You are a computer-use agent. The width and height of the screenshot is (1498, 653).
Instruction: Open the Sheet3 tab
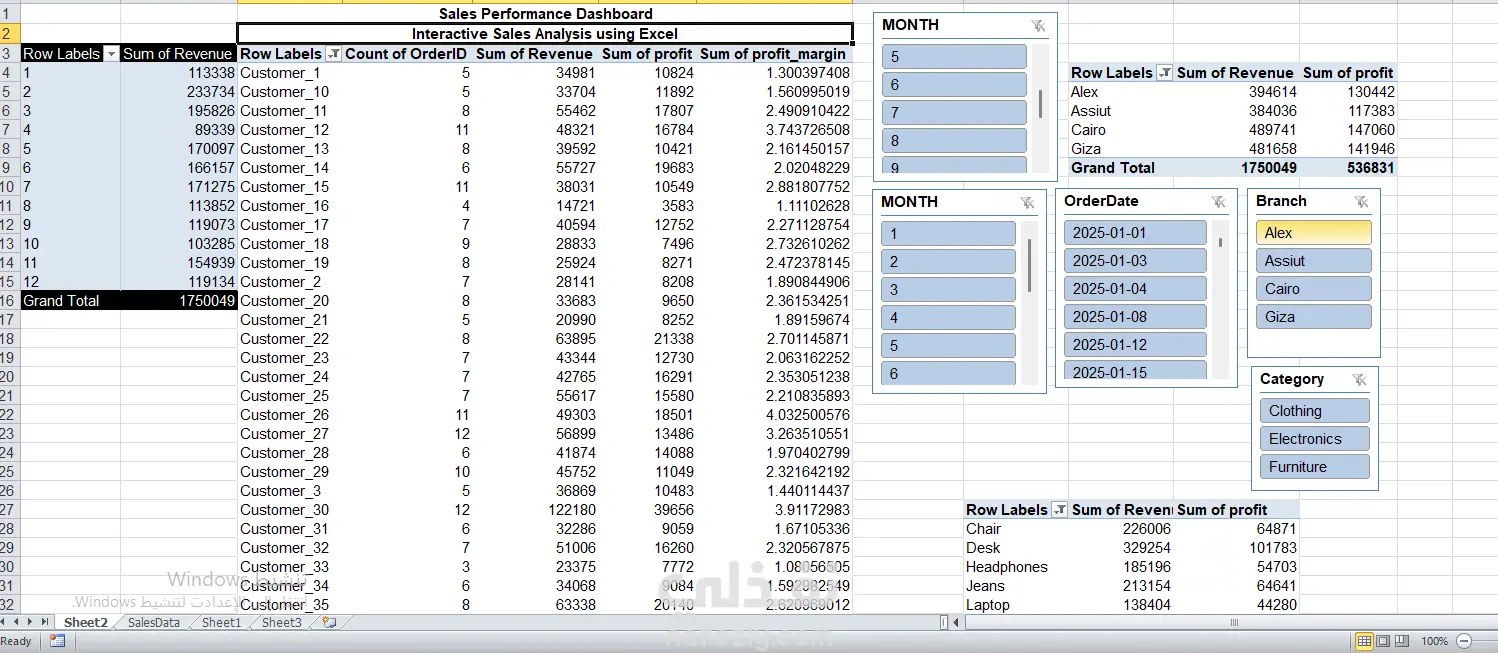click(281, 622)
